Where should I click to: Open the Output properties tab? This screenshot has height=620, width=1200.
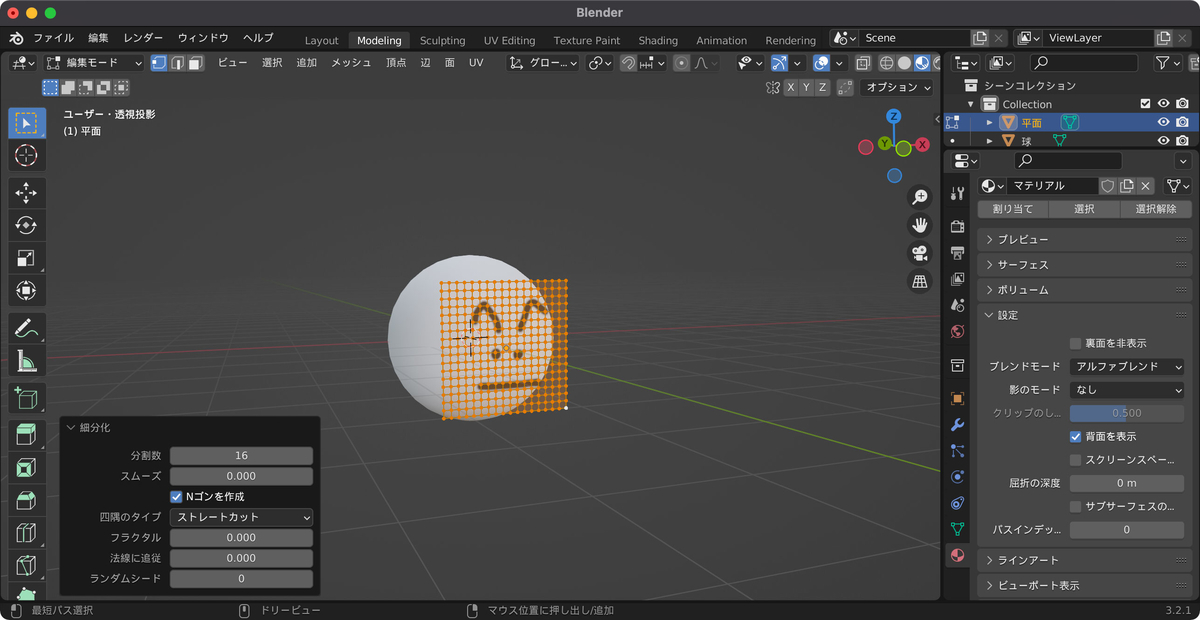tap(957, 252)
